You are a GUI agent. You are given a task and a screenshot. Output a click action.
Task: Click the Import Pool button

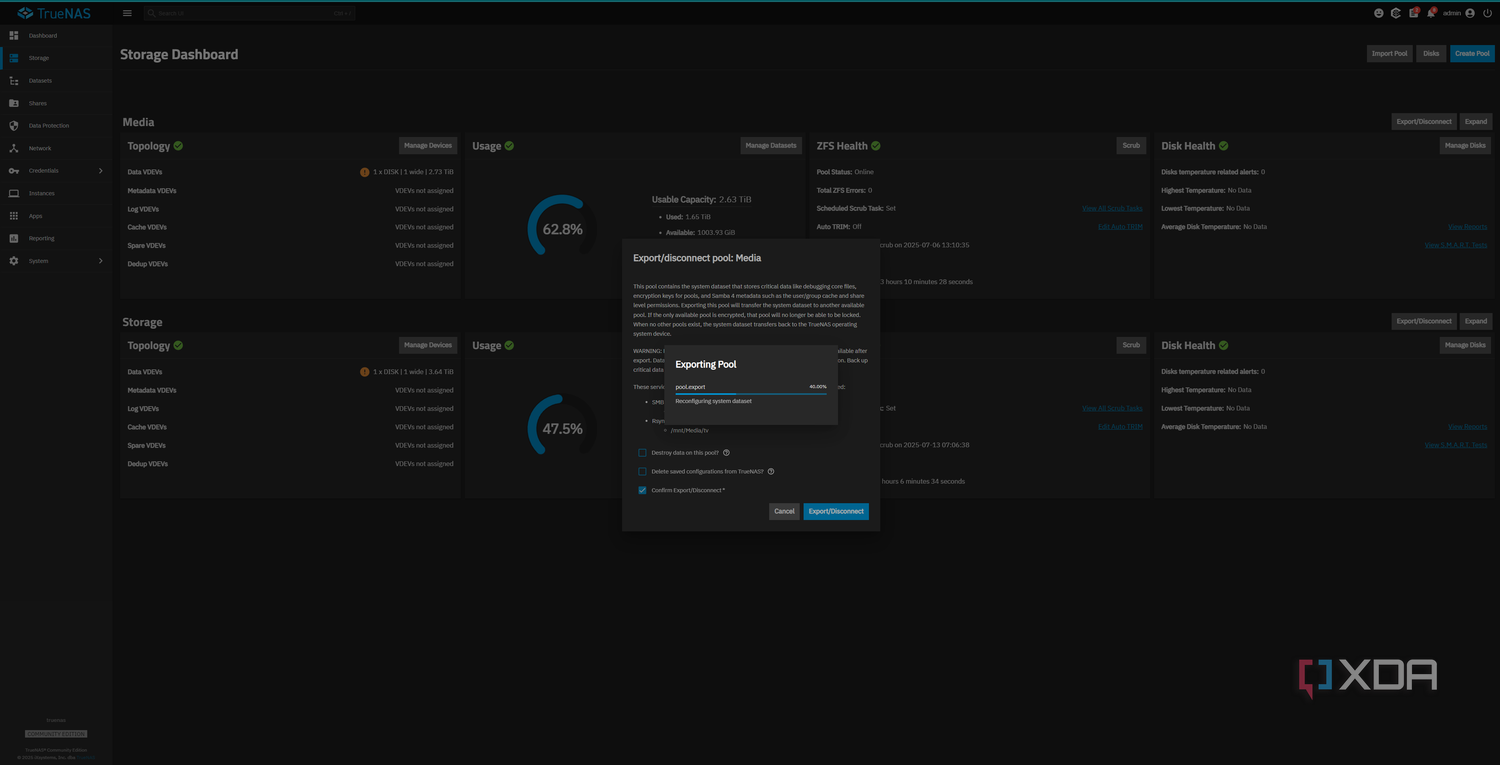click(1389, 53)
